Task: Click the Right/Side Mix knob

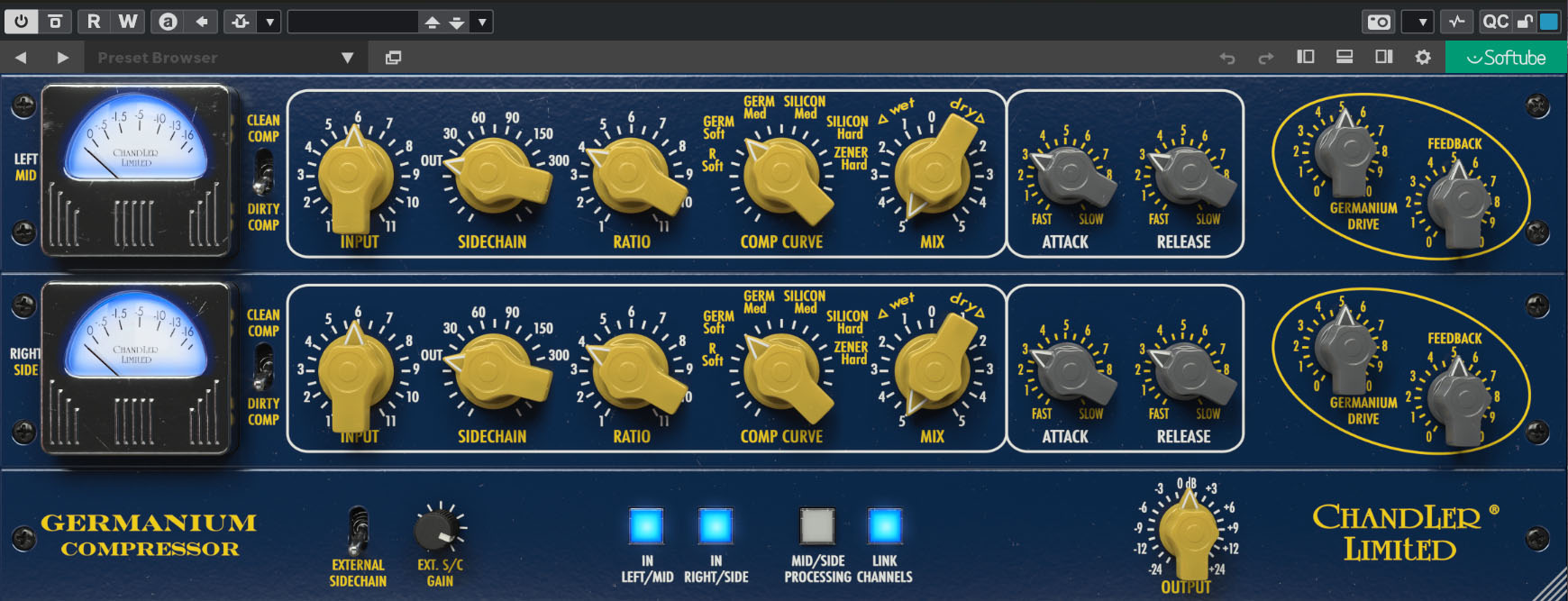Action: point(934,366)
